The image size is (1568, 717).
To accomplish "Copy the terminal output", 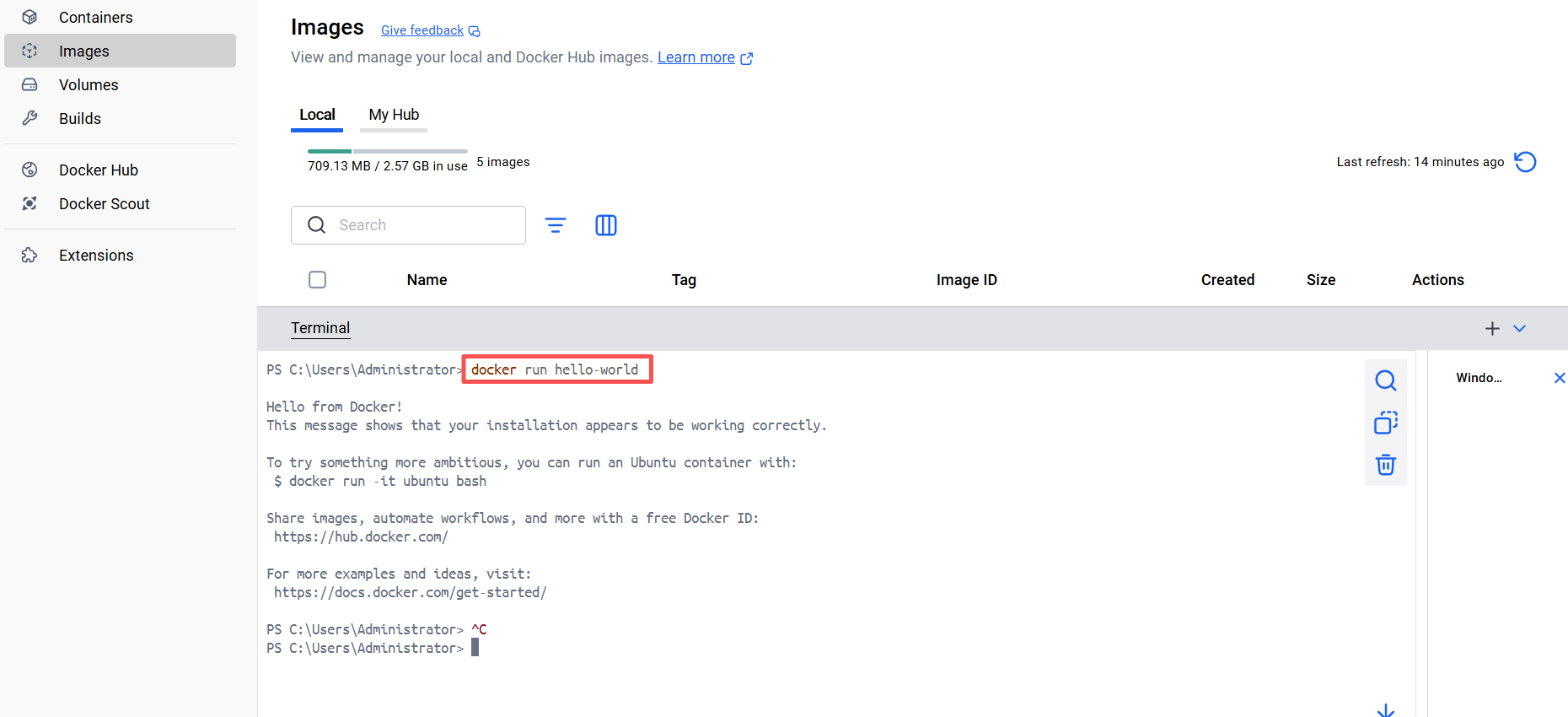I will pyautogui.click(x=1386, y=423).
